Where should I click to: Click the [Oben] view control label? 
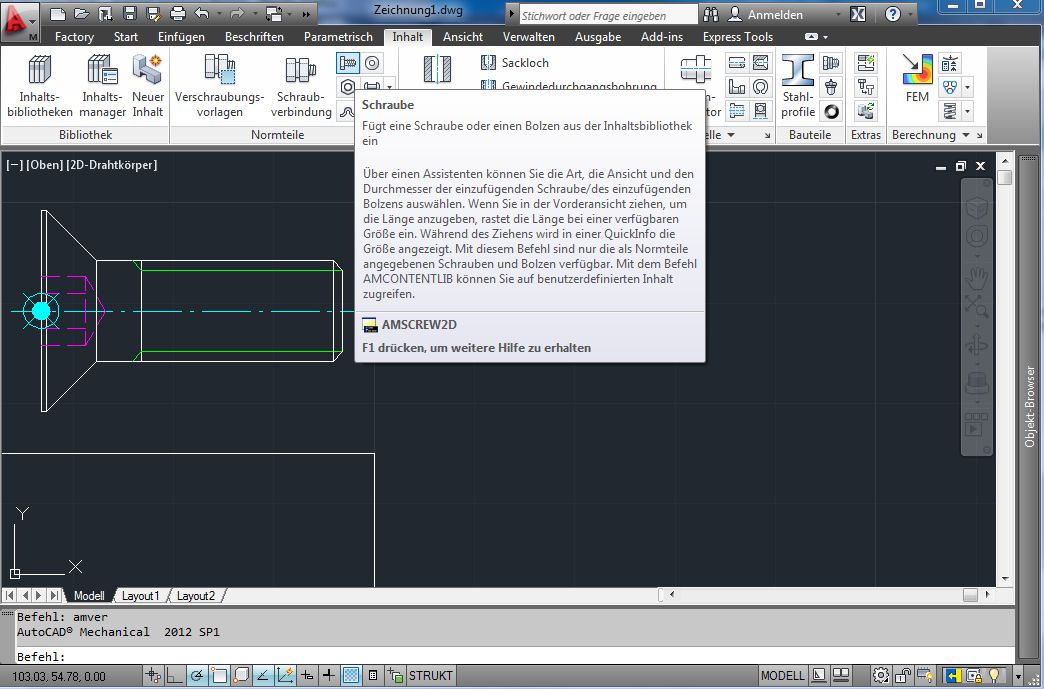click(x=45, y=164)
